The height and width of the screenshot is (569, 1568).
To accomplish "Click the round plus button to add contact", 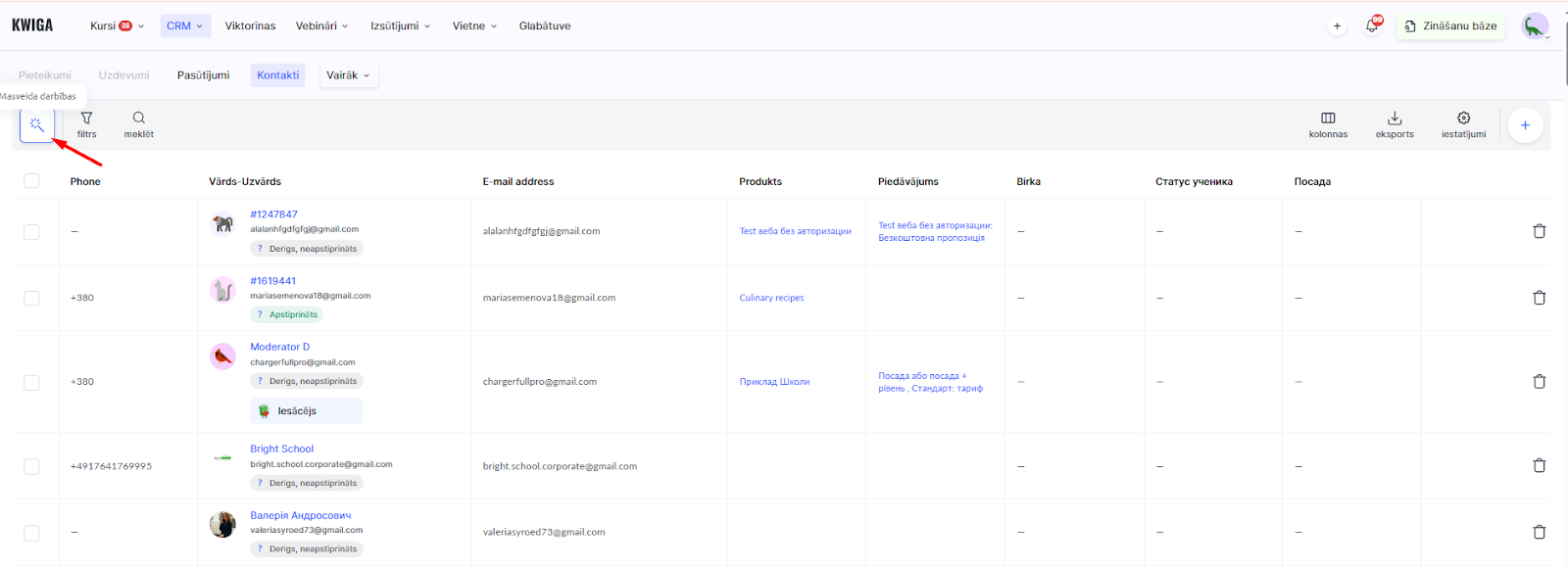I will [1525, 125].
